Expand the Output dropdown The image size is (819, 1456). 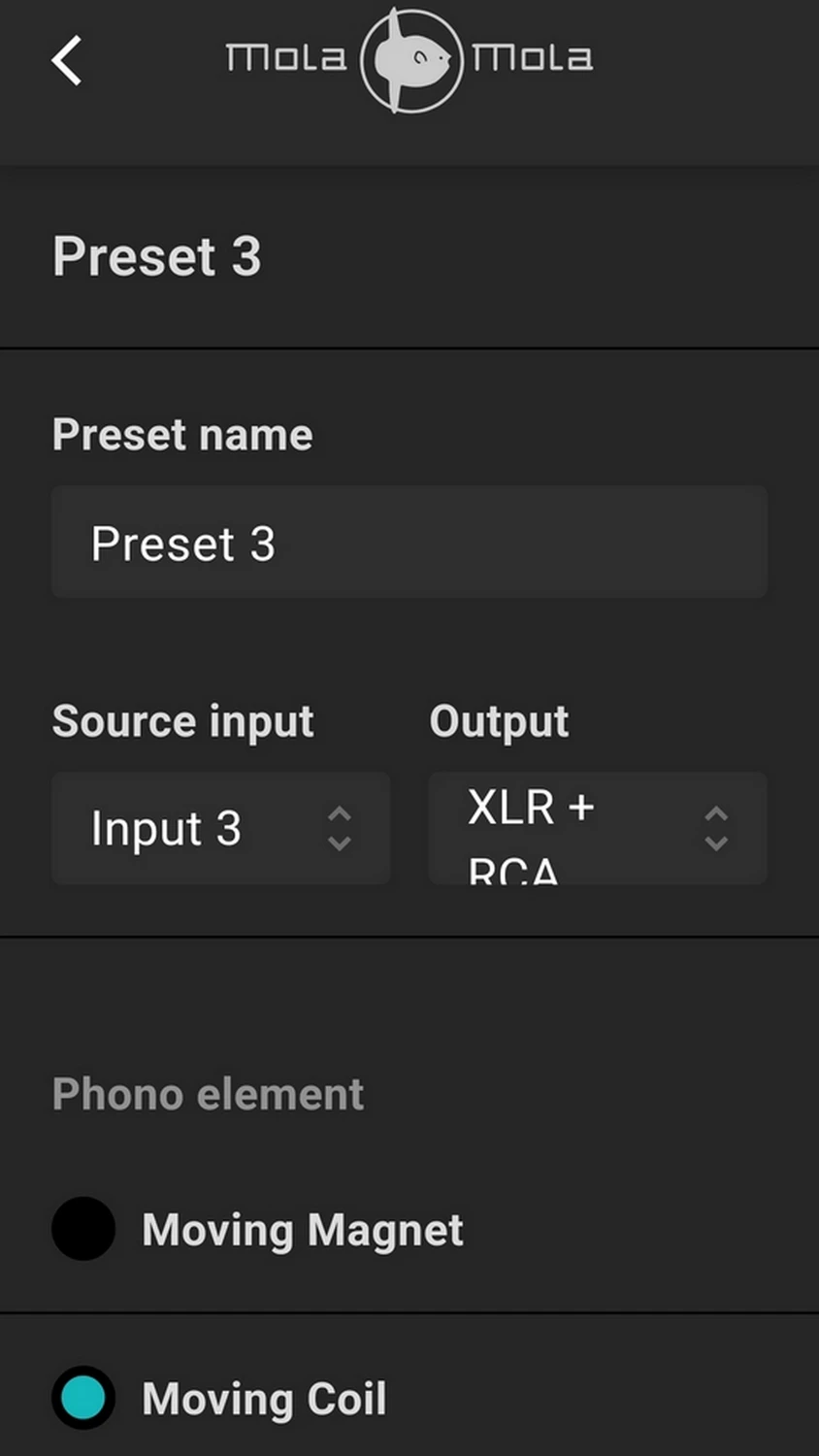pos(598,828)
